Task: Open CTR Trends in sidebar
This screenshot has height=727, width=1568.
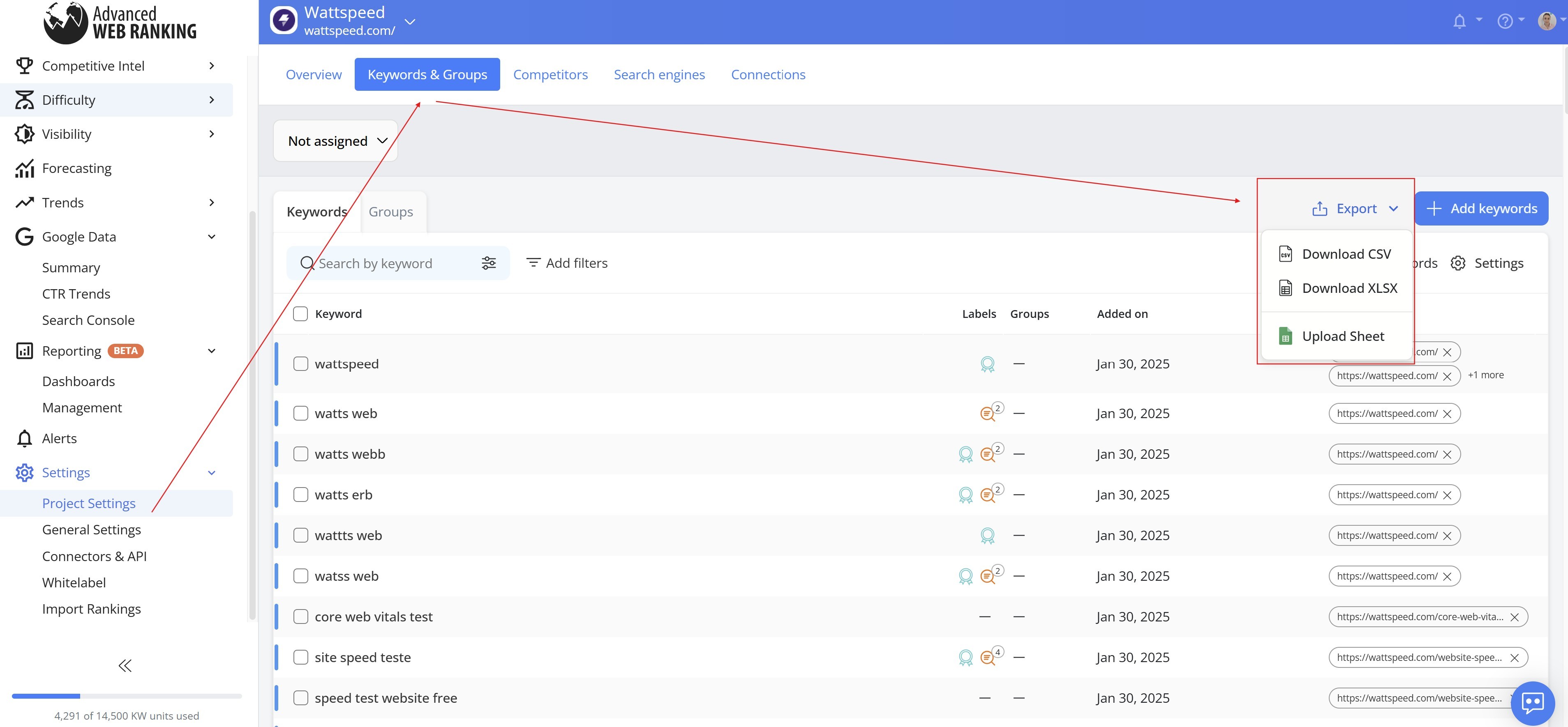Action: [76, 294]
